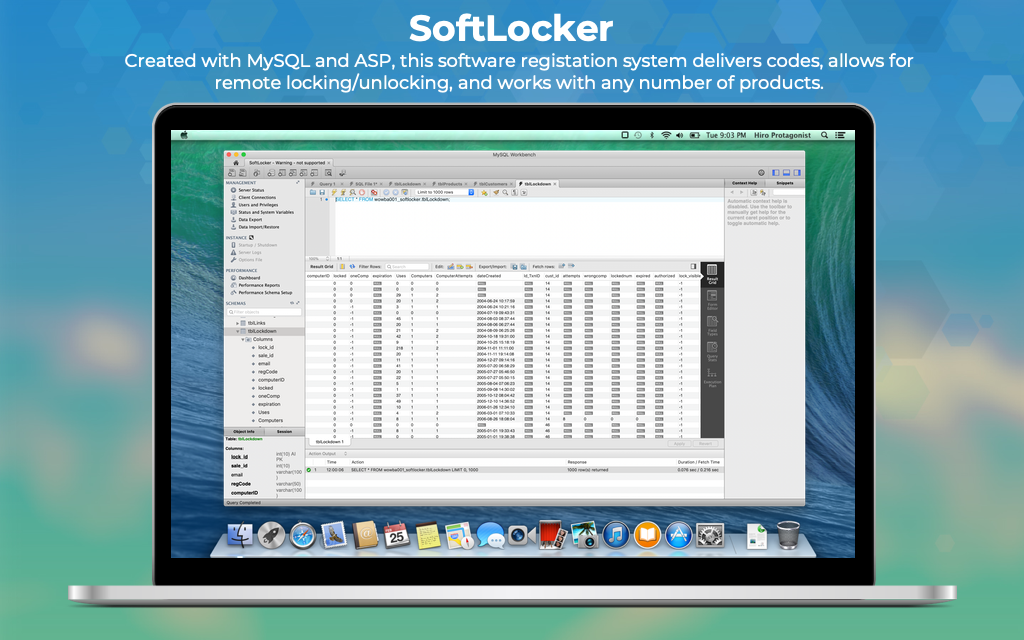Toggle the left sidebar panel visibility

point(774,173)
